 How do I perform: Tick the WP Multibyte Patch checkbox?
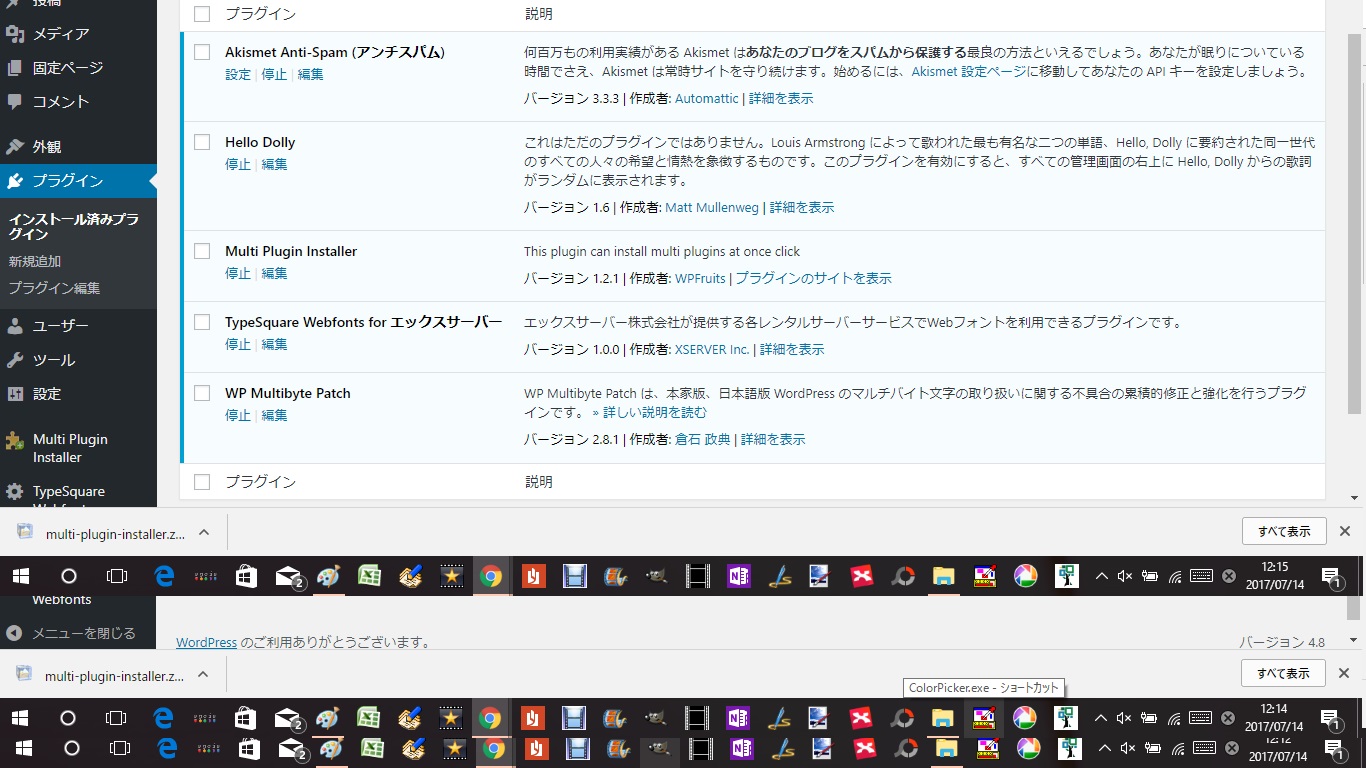202,393
